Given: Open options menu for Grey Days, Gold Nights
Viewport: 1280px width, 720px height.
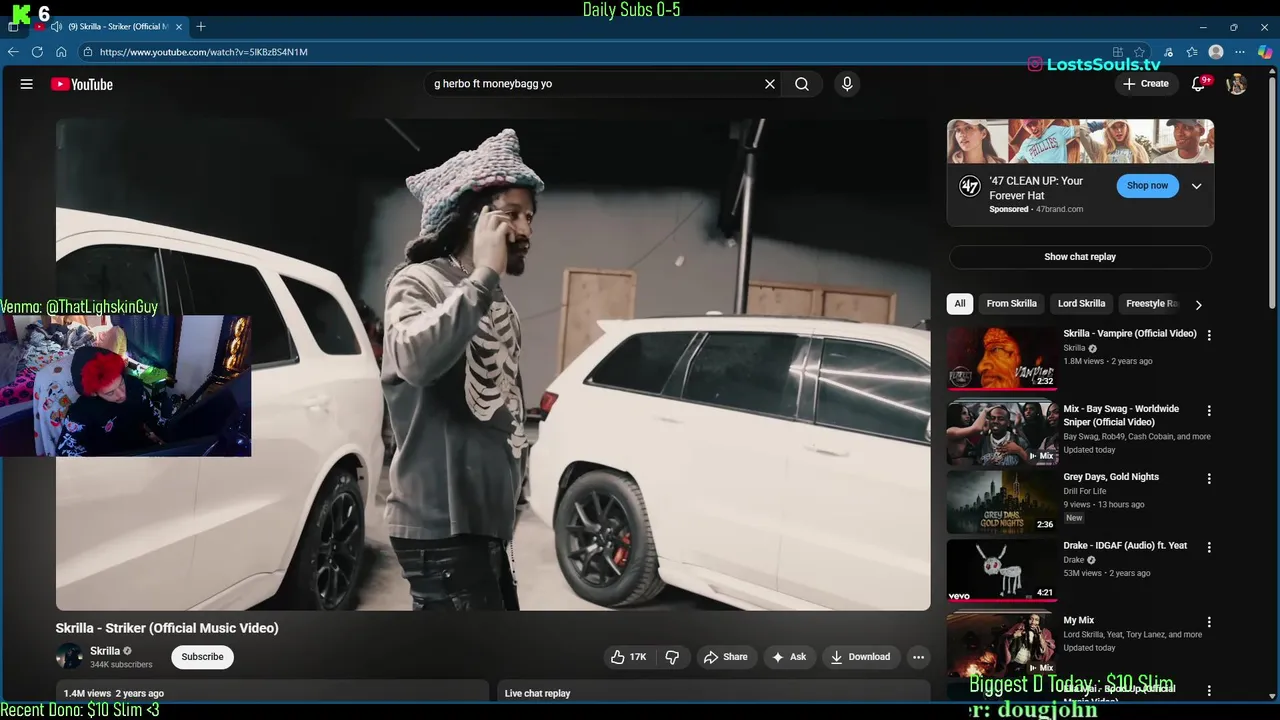Looking at the screenshot, I should click(1209, 478).
